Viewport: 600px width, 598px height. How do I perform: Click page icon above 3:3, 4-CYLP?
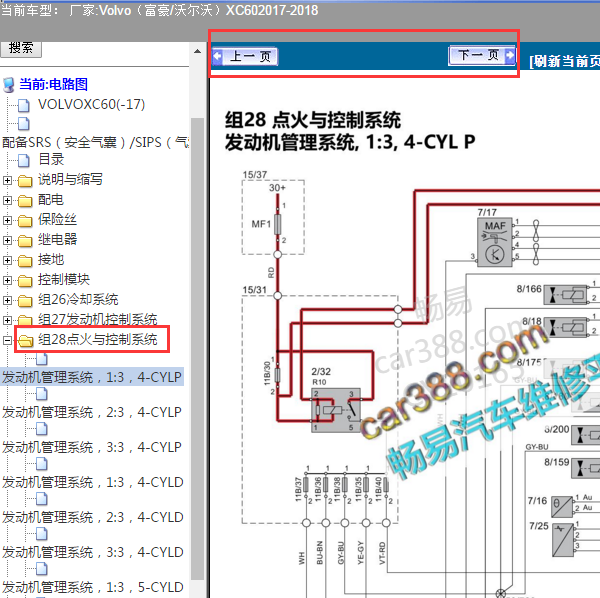point(41,429)
